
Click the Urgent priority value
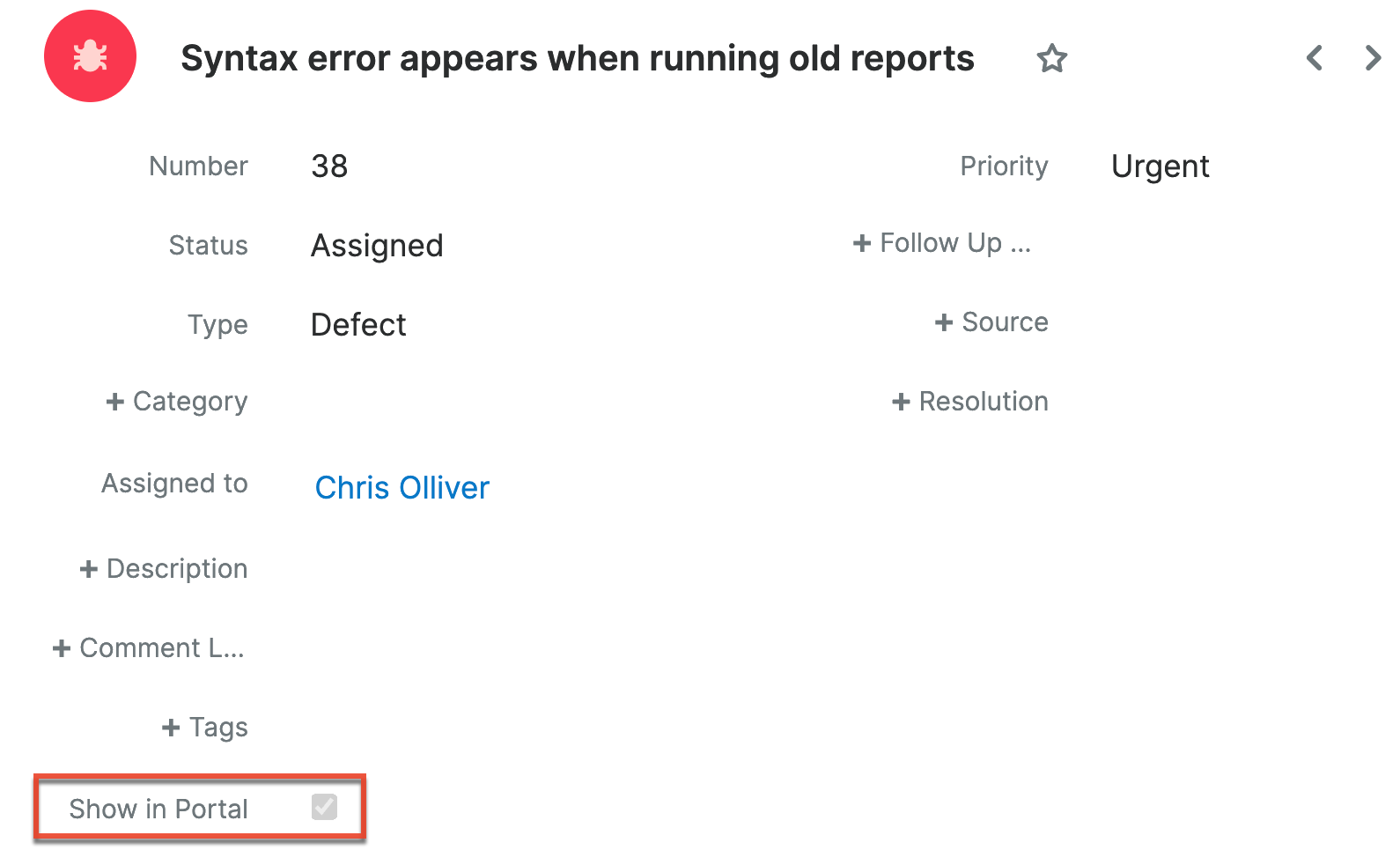[x=1160, y=166]
